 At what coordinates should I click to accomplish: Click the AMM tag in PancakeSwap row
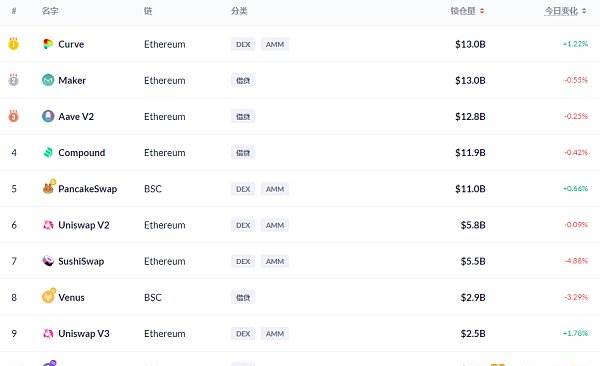click(x=275, y=189)
